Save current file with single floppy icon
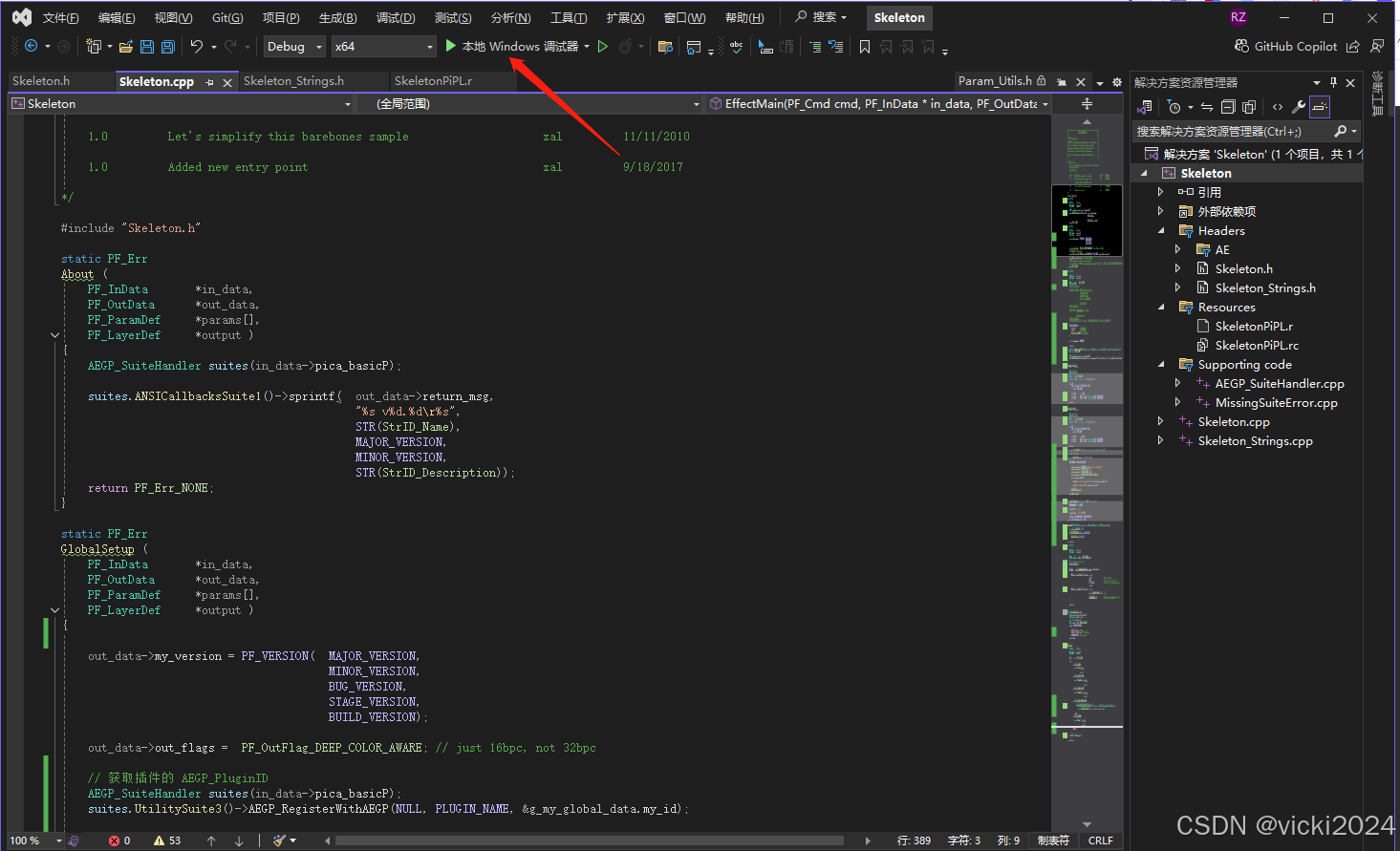 [x=147, y=46]
